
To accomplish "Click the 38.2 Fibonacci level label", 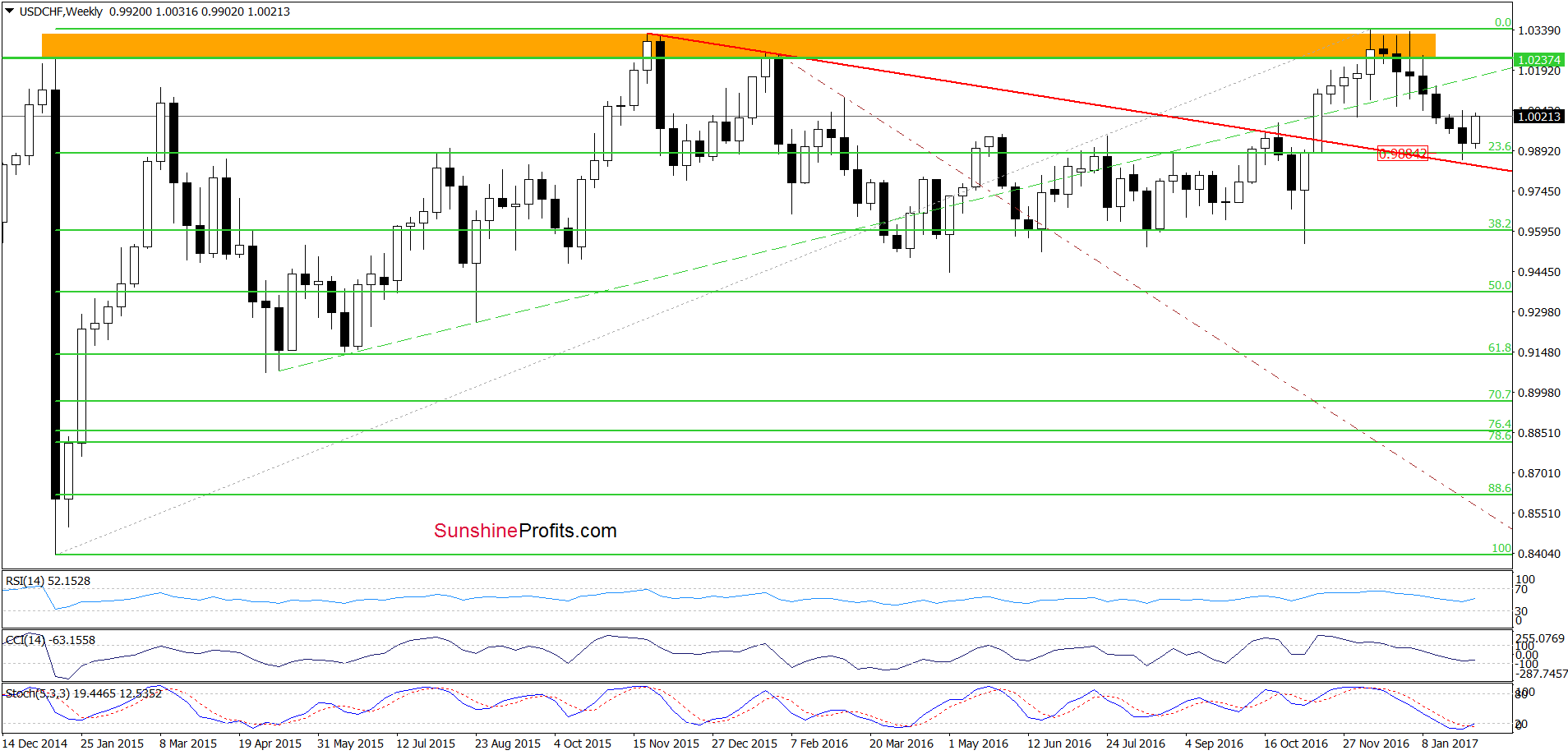I will click(x=1499, y=223).
